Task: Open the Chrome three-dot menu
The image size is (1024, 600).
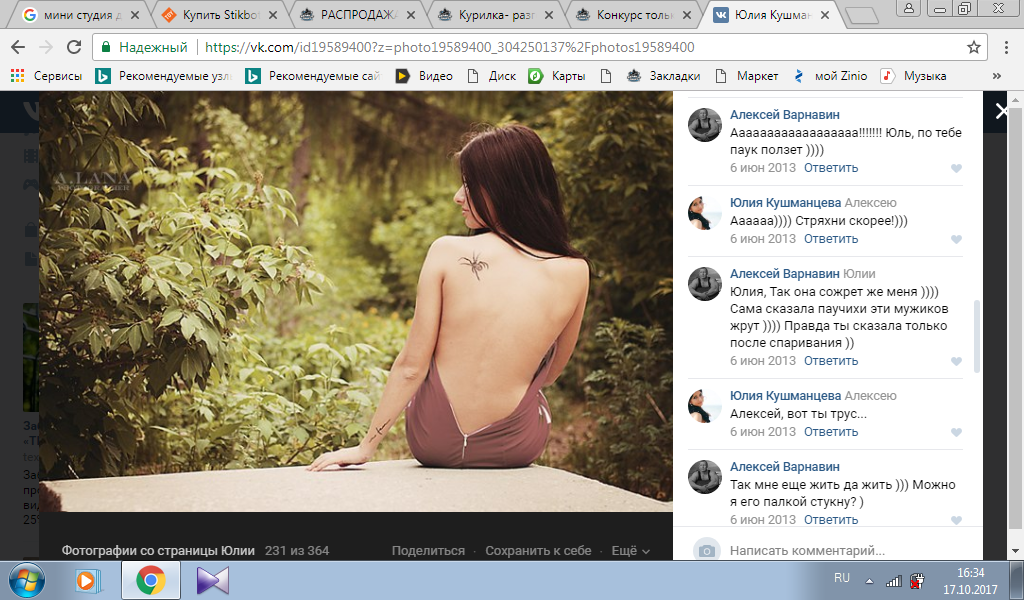Action: click(x=1005, y=47)
